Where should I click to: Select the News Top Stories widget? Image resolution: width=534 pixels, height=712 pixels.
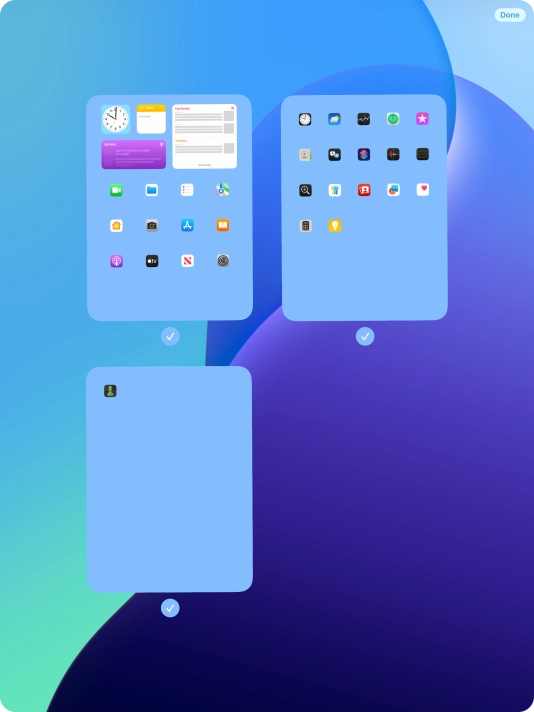click(x=205, y=137)
